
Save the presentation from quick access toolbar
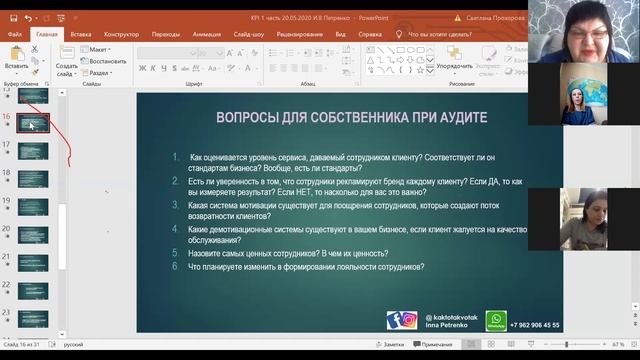[13, 18]
